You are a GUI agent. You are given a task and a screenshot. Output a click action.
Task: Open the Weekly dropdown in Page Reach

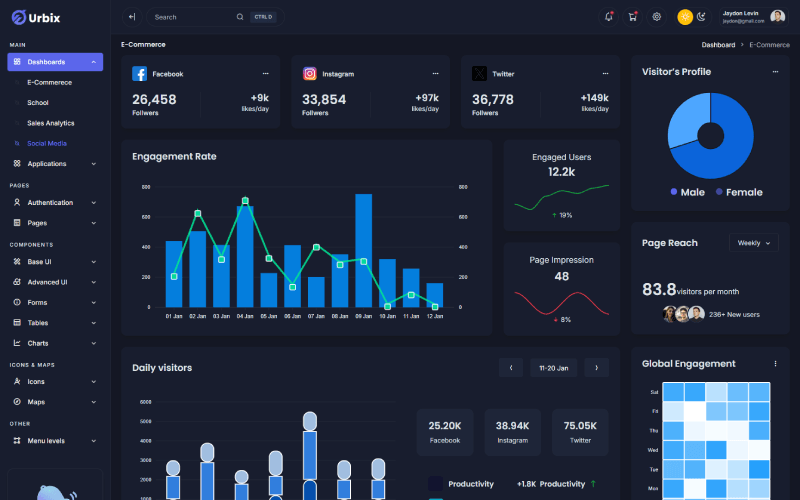[x=753, y=243]
